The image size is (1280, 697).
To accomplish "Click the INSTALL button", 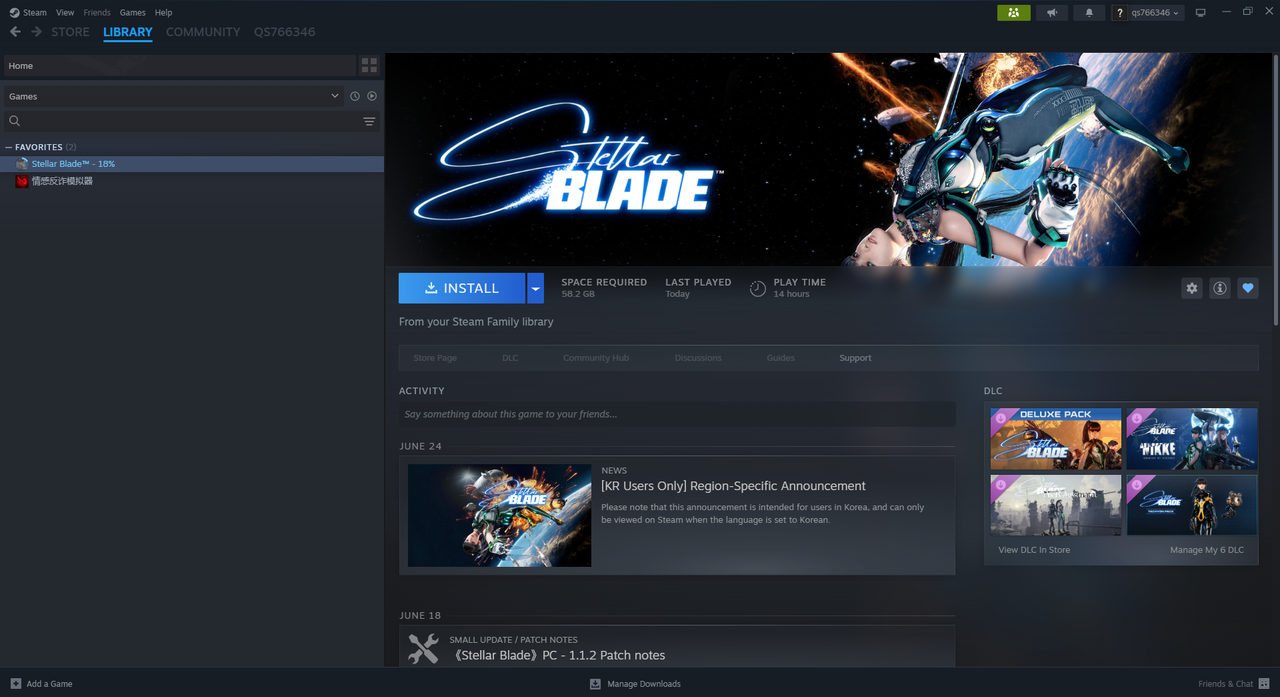I will [x=462, y=288].
